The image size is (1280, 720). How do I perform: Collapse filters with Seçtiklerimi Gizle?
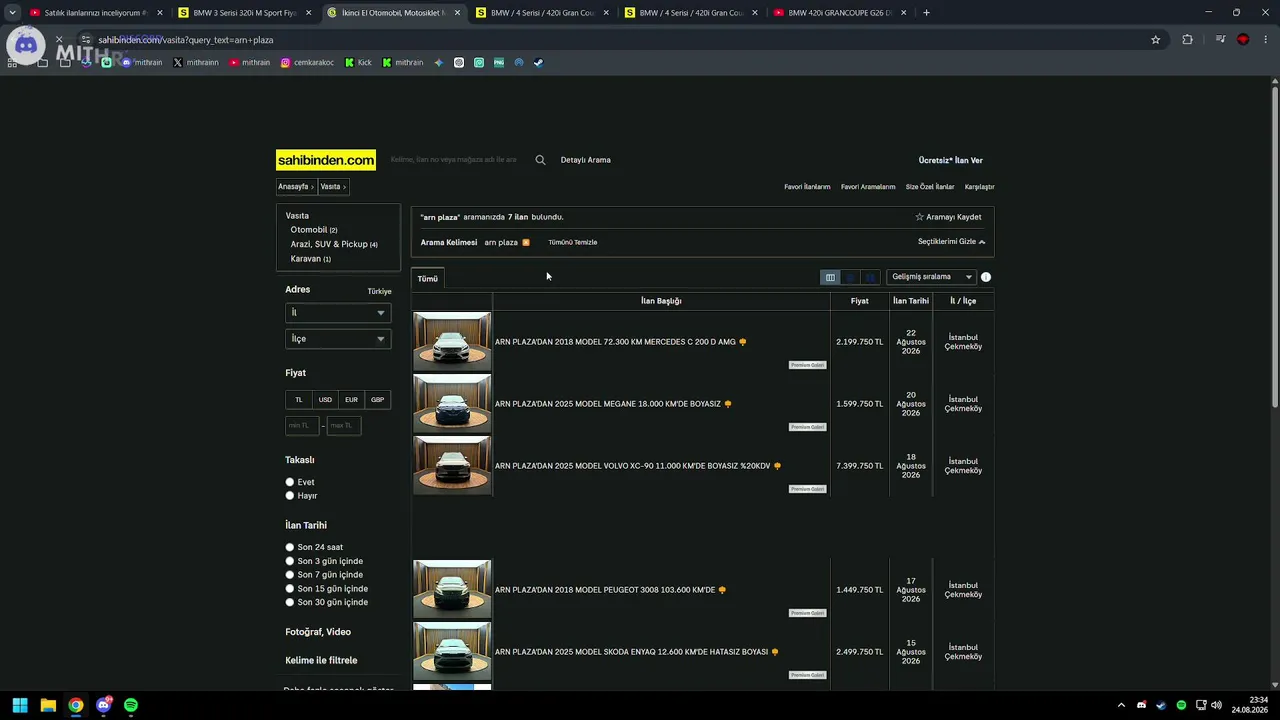tap(952, 242)
